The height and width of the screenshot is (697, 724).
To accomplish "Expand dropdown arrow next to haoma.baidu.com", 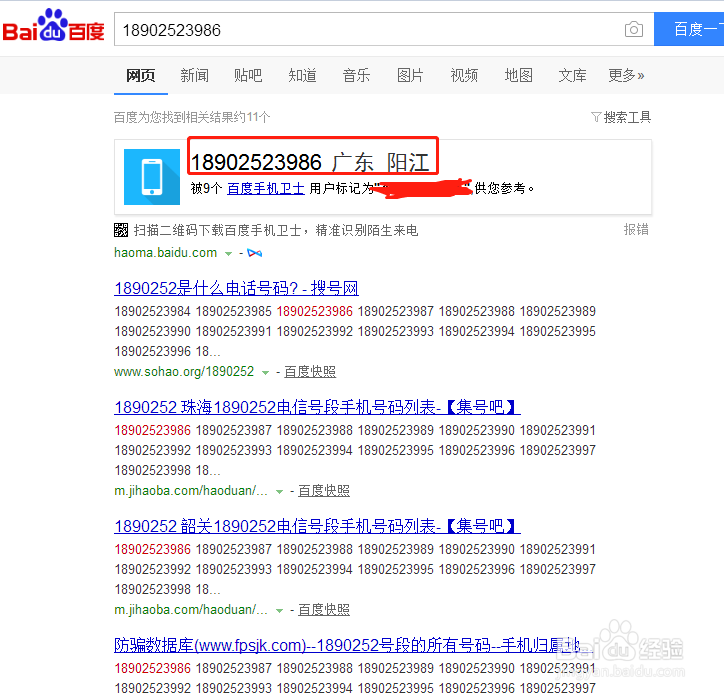I will click(x=228, y=253).
